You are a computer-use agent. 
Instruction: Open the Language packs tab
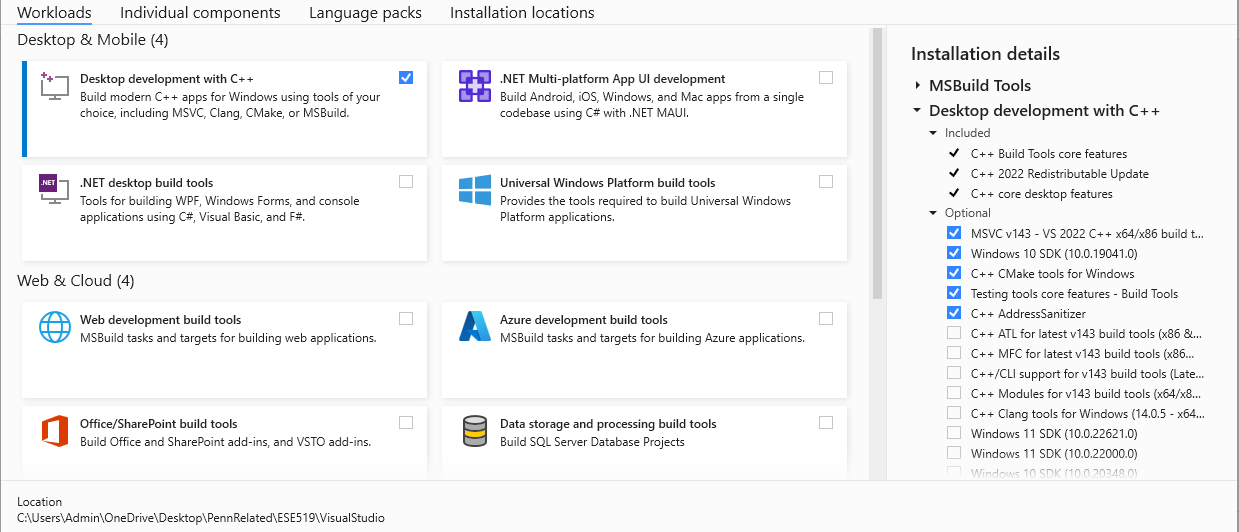point(365,13)
